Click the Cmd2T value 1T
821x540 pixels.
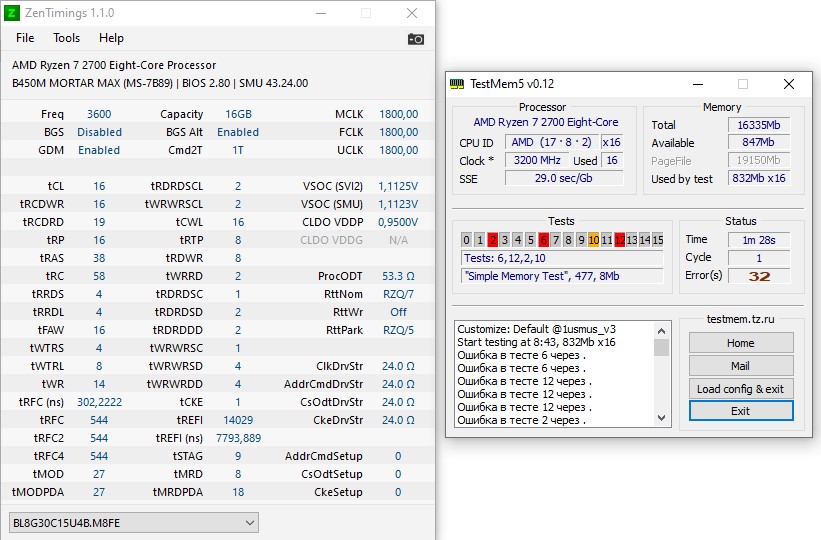pos(238,150)
